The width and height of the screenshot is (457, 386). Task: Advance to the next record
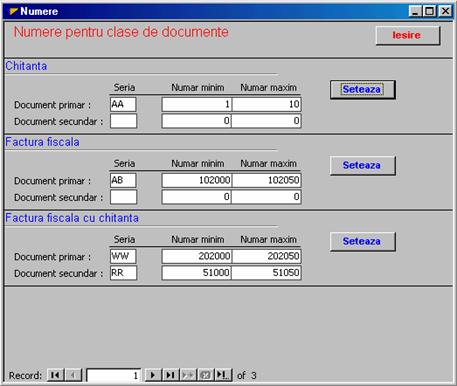pyautogui.click(x=153, y=375)
